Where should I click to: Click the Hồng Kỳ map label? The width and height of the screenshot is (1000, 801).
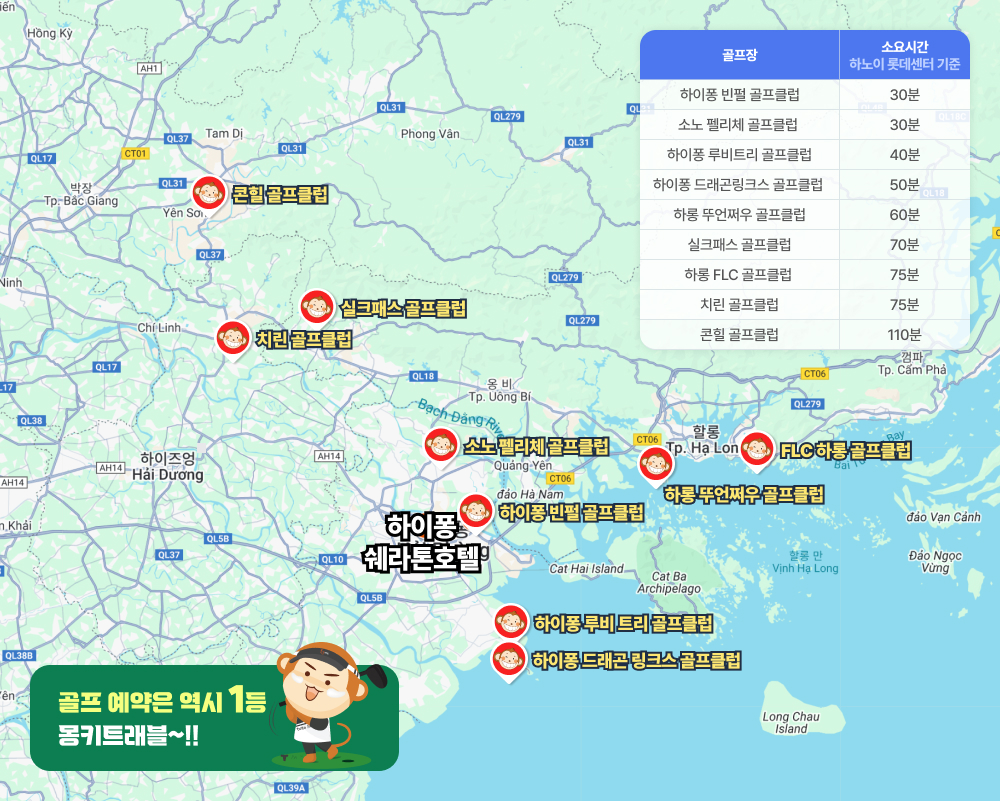[x=50, y=33]
